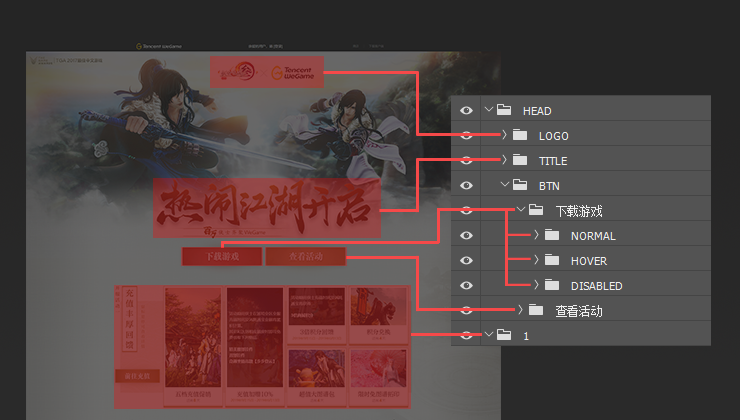This screenshot has height=420, width=740.
Task: Click the DISABLED folder icon
Action: [552, 285]
